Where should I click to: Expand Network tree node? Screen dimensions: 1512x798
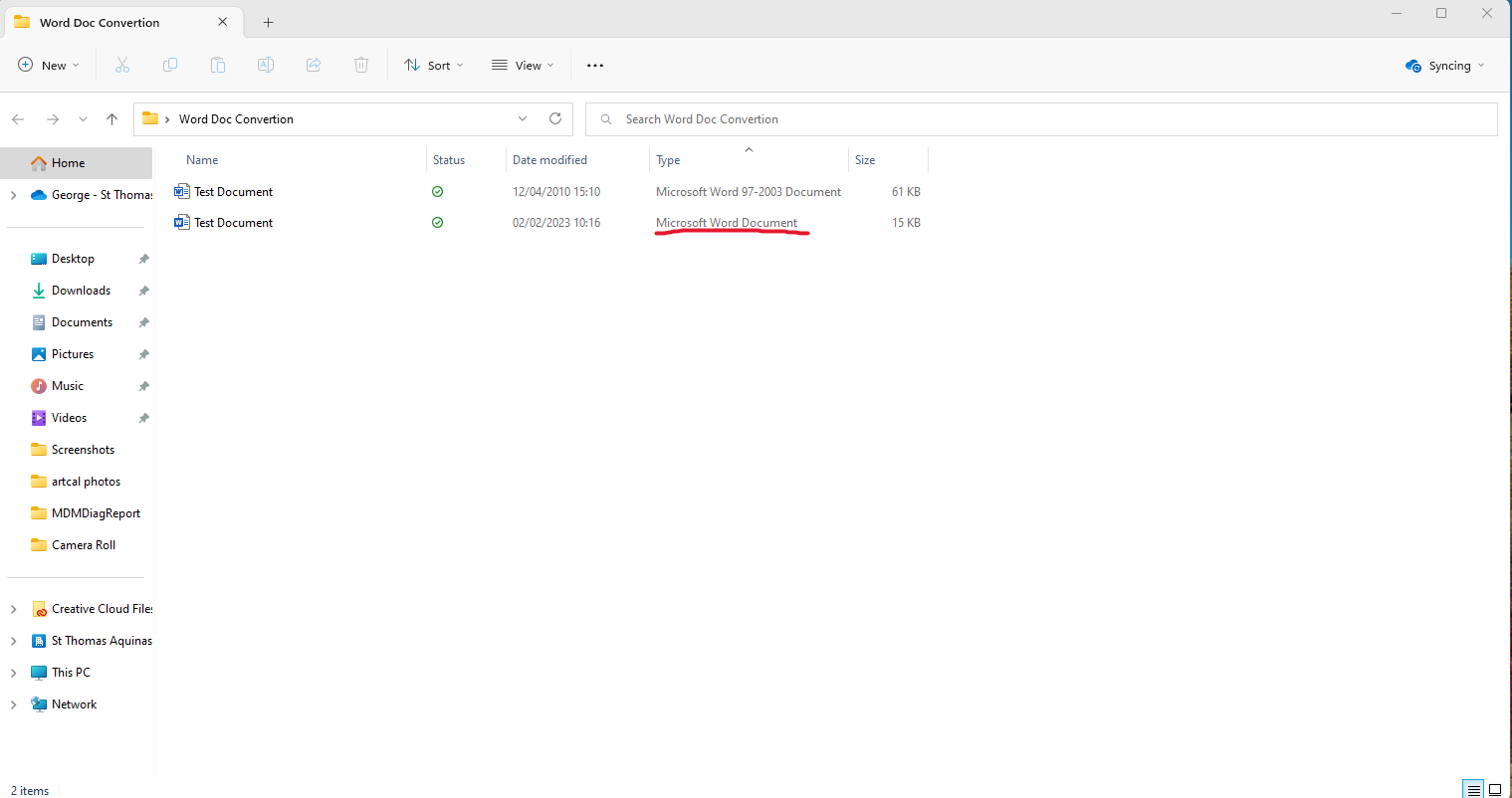[13, 704]
